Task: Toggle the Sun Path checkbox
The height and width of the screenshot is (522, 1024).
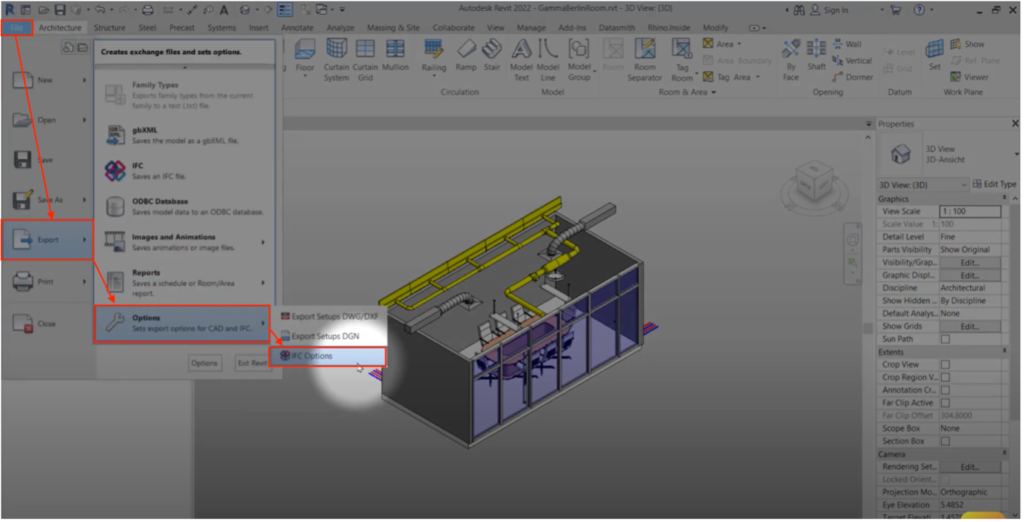Action: pos(945,339)
